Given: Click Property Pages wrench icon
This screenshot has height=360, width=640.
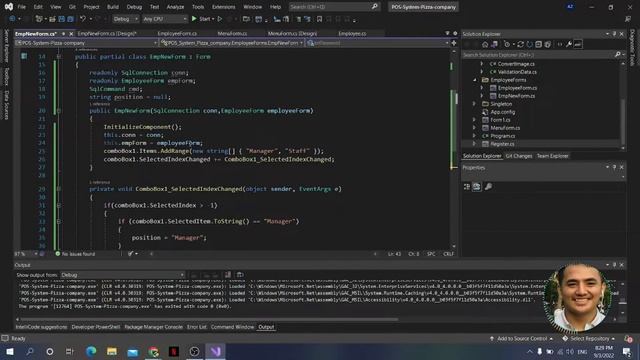Looking at the screenshot, I should coord(488,187).
